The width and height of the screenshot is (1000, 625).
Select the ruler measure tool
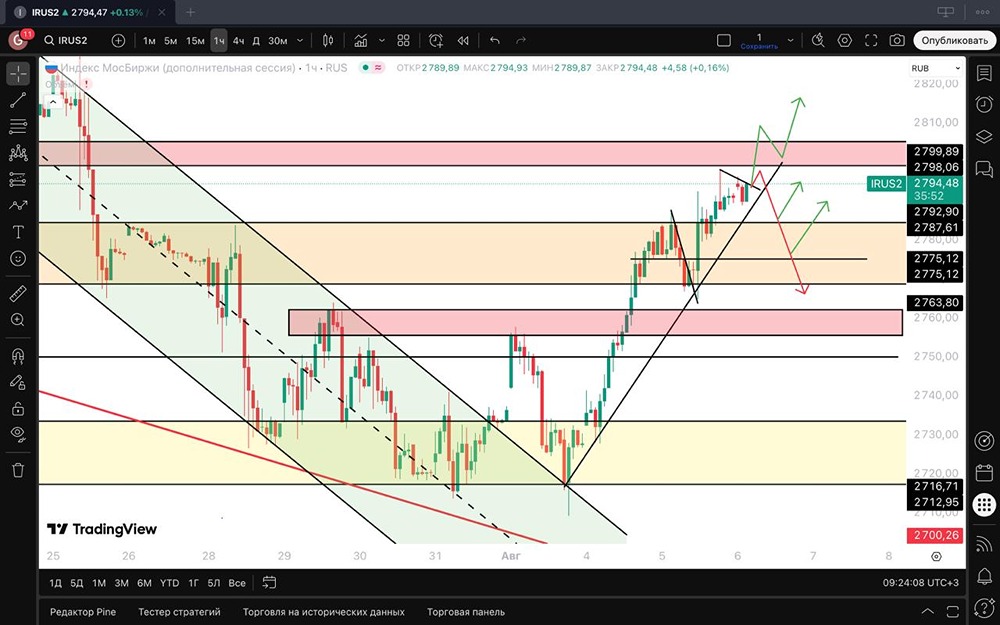(18, 294)
